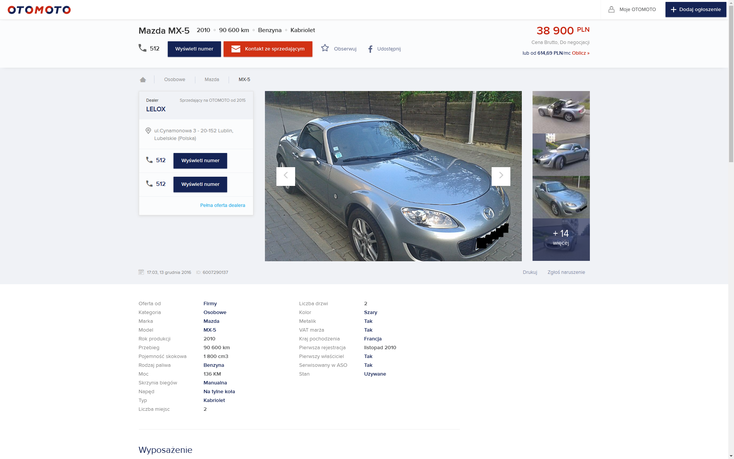Open the OTOMOTO home logo
Screen dimensions: 734x459
pyautogui.click(x=39, y=9)
